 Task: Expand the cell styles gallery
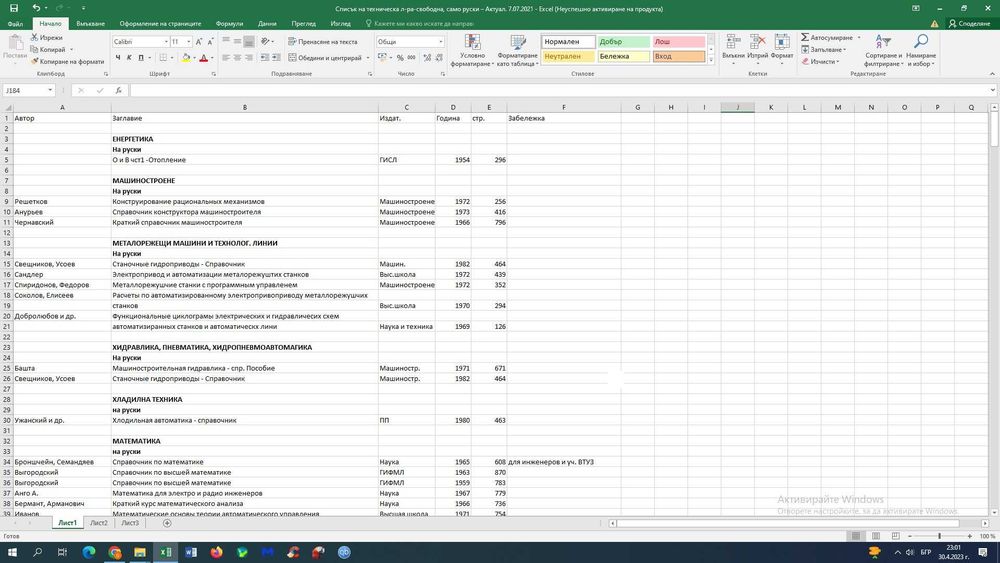point(711,61)
